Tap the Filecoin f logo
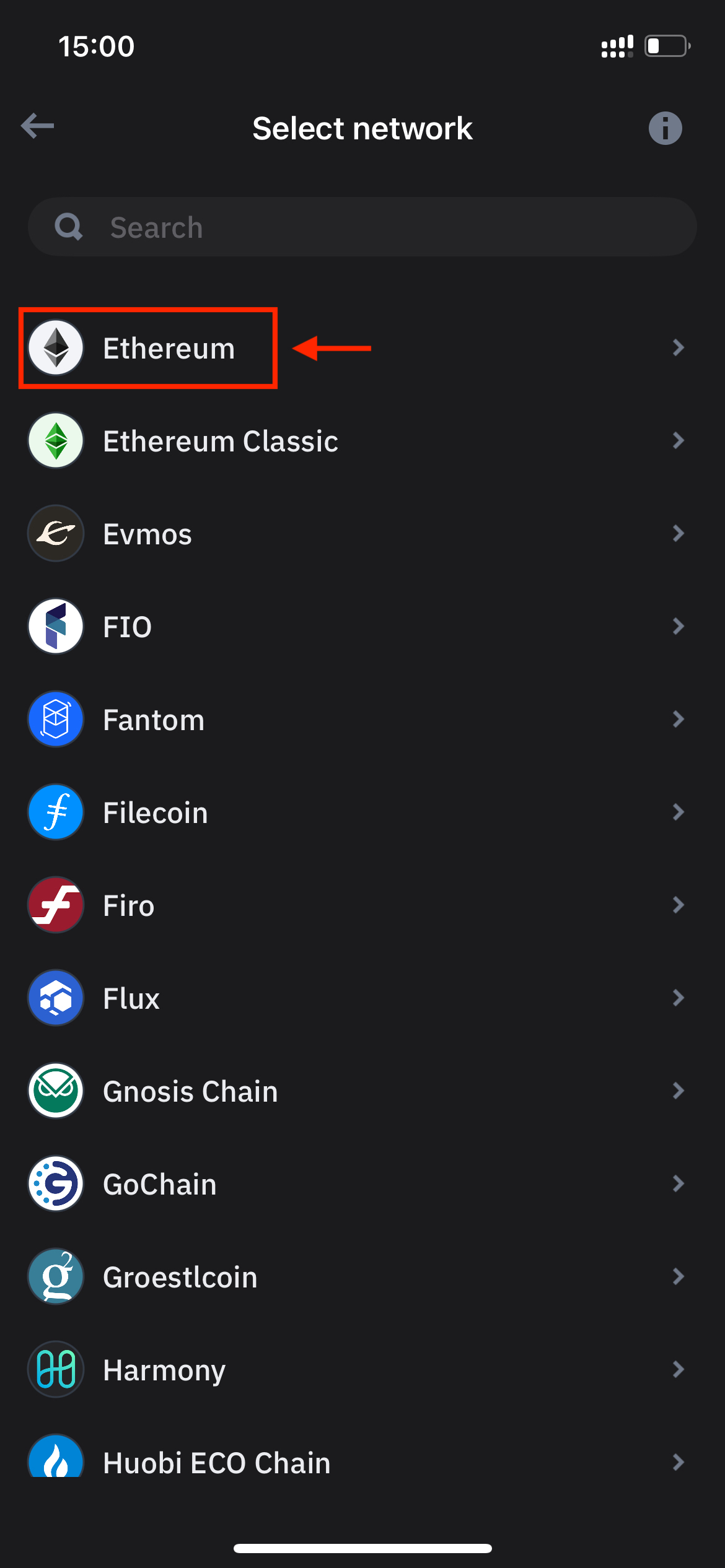Image resolution: width=725 pixels, height=1568 pixels. pyautogui.click(x=56, y=812)
